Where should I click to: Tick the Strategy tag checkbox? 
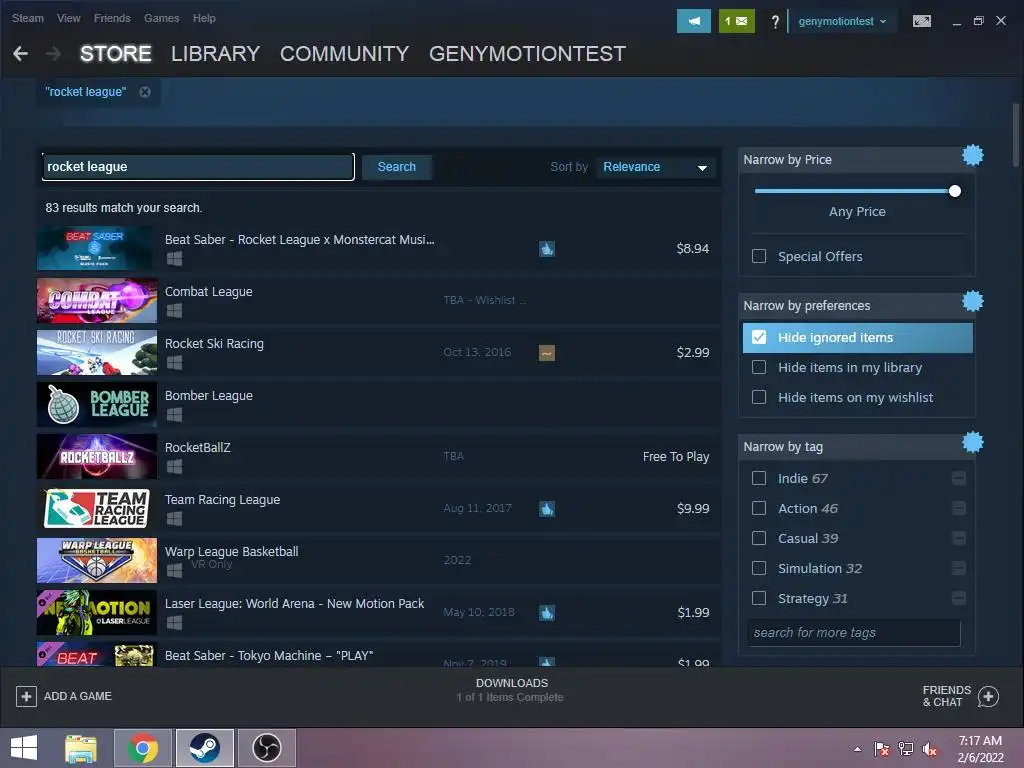pyautogui.click(x=759, y=598)
